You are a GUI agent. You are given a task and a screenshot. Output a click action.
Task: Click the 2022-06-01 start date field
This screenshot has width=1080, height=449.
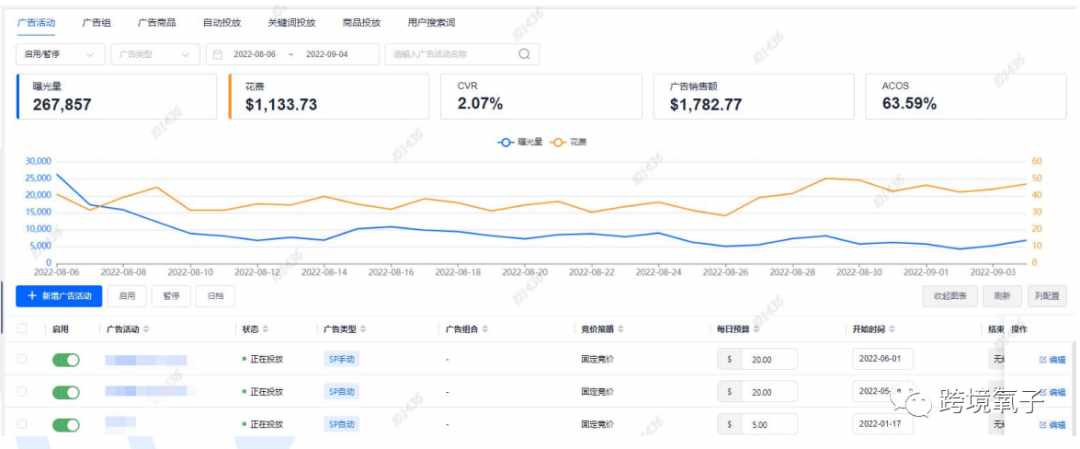883,359
